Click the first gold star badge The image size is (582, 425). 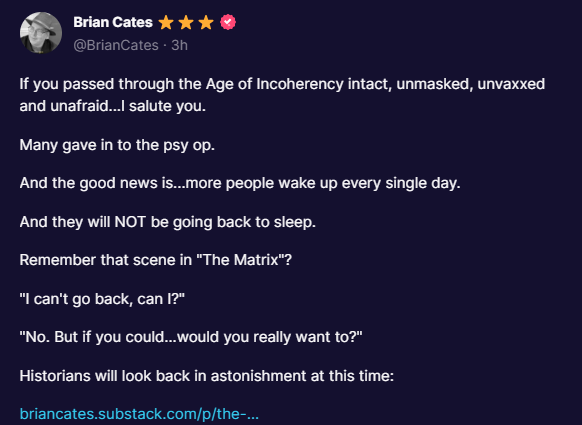[x=166, y=23]
